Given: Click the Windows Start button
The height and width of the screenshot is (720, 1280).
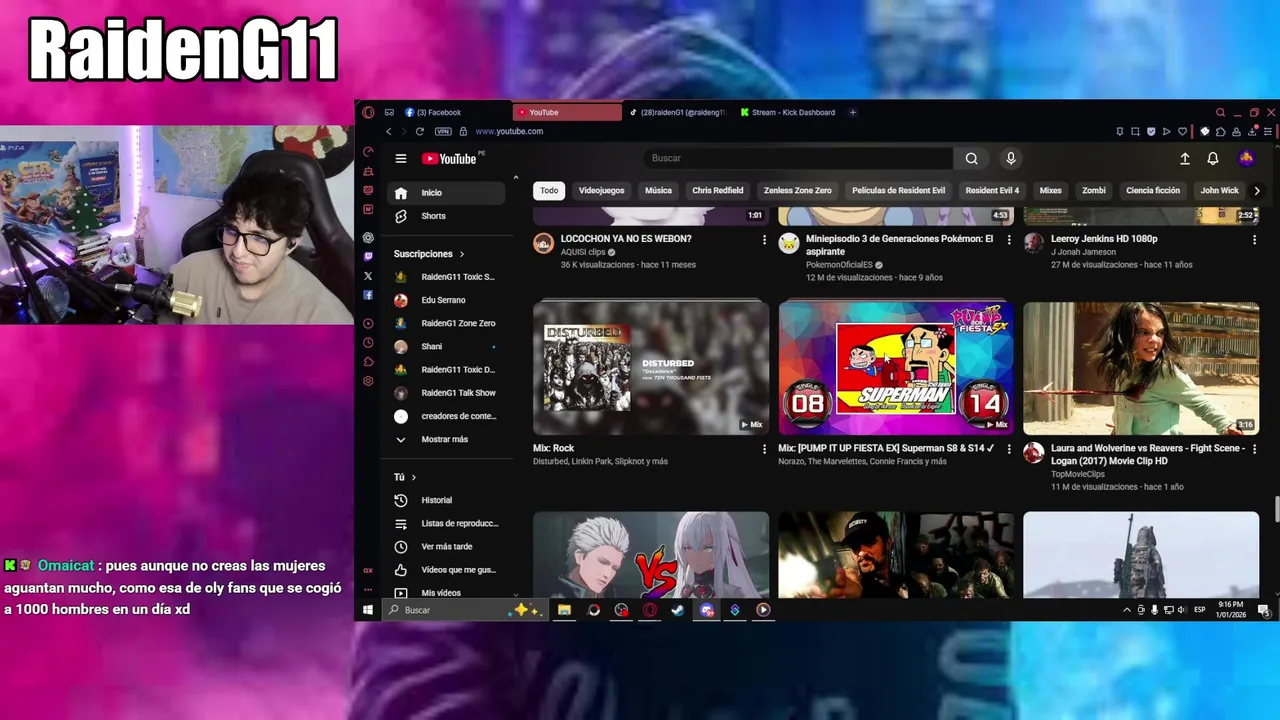Looking at the screenshot, I should coord(368,610).
